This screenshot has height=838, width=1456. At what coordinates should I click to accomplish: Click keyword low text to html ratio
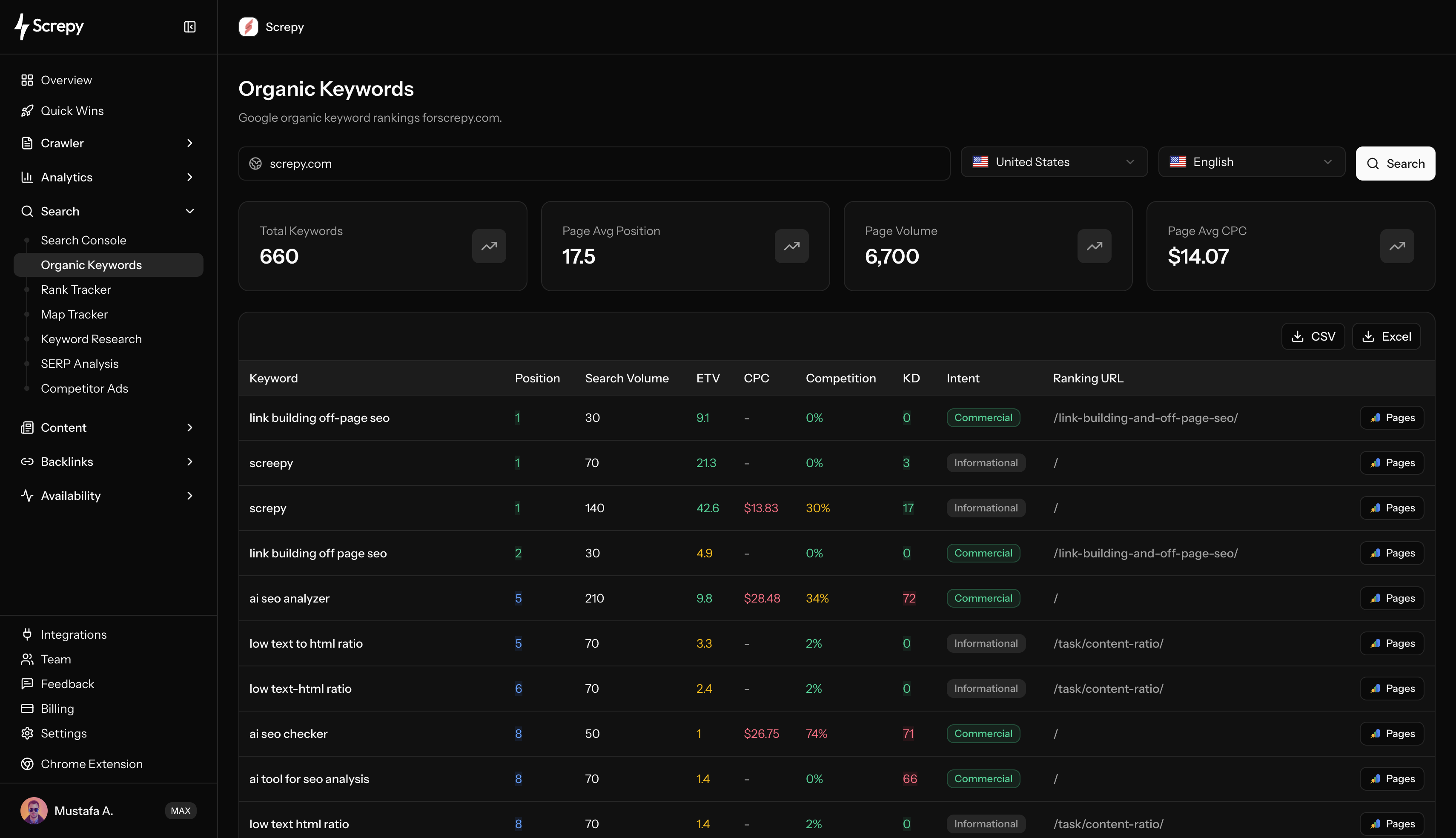tap(306, 643)
